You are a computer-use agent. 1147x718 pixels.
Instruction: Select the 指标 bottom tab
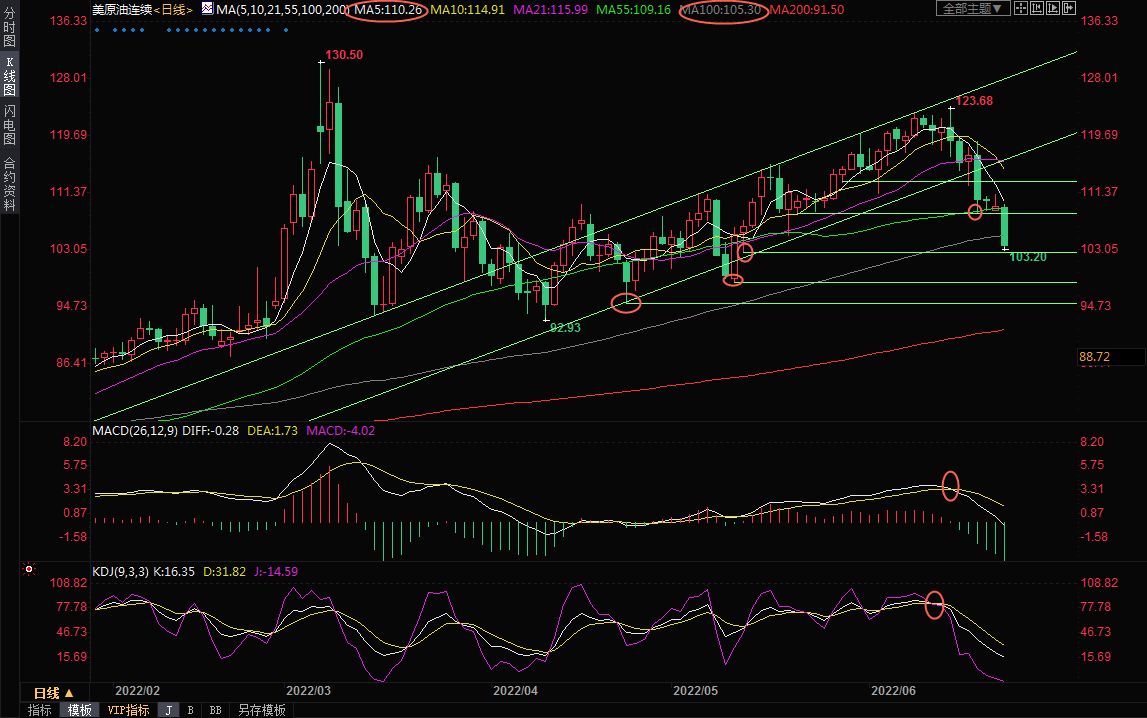40,710
